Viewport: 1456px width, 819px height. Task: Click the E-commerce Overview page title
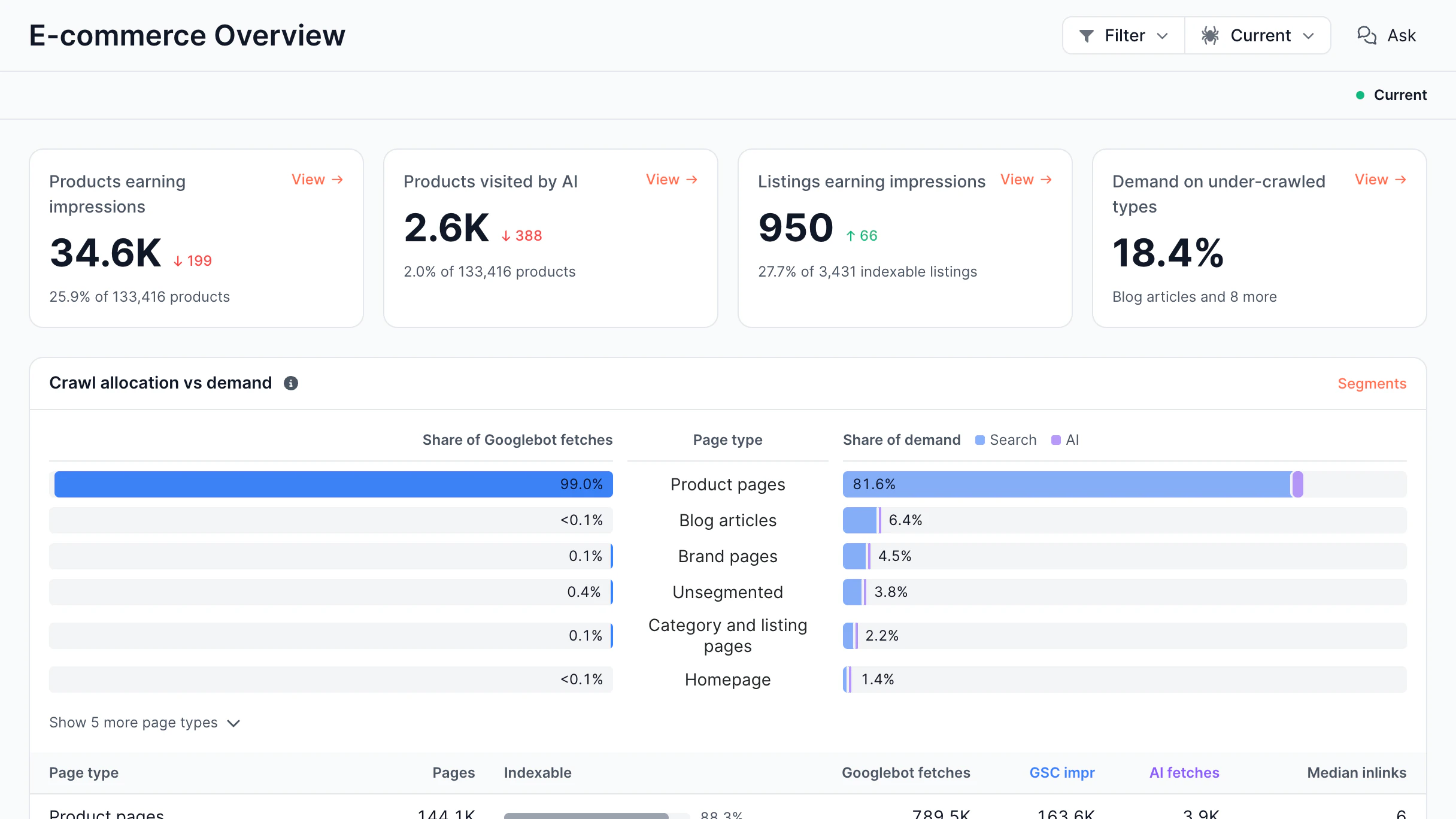(x=187, y=35)
